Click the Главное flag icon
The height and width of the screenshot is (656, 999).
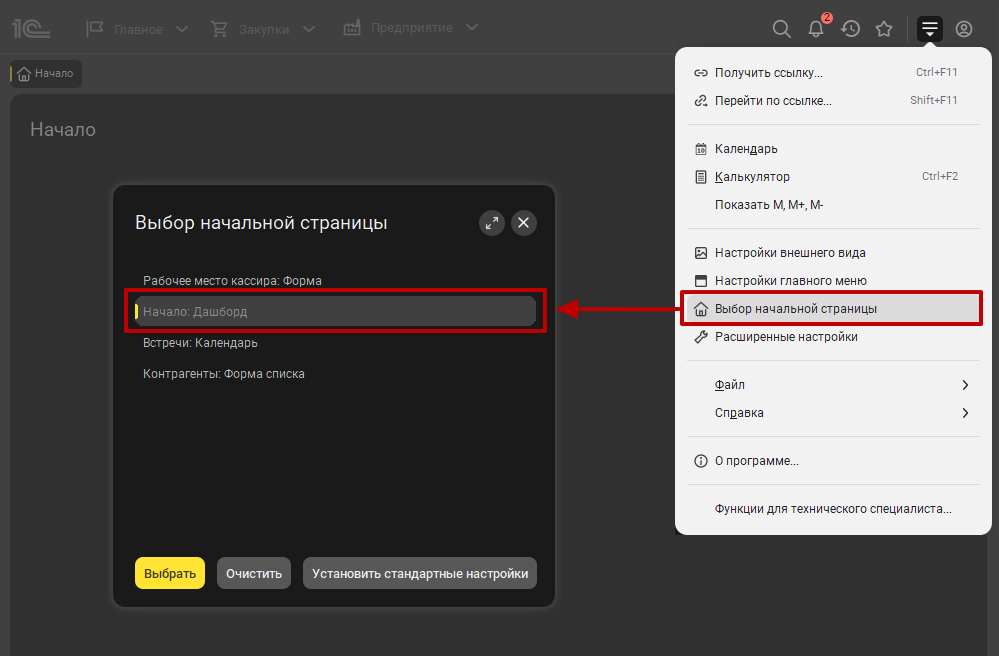pos(95,28)
